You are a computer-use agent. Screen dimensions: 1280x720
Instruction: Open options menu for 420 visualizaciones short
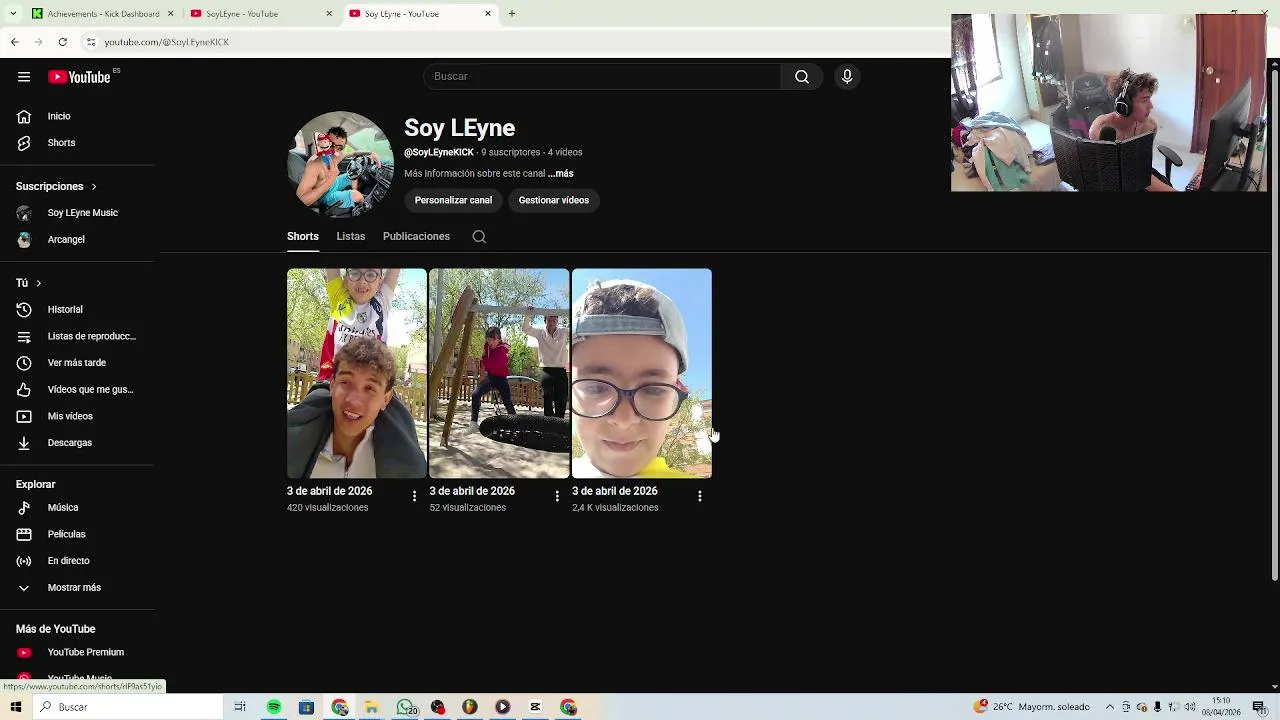414,496
